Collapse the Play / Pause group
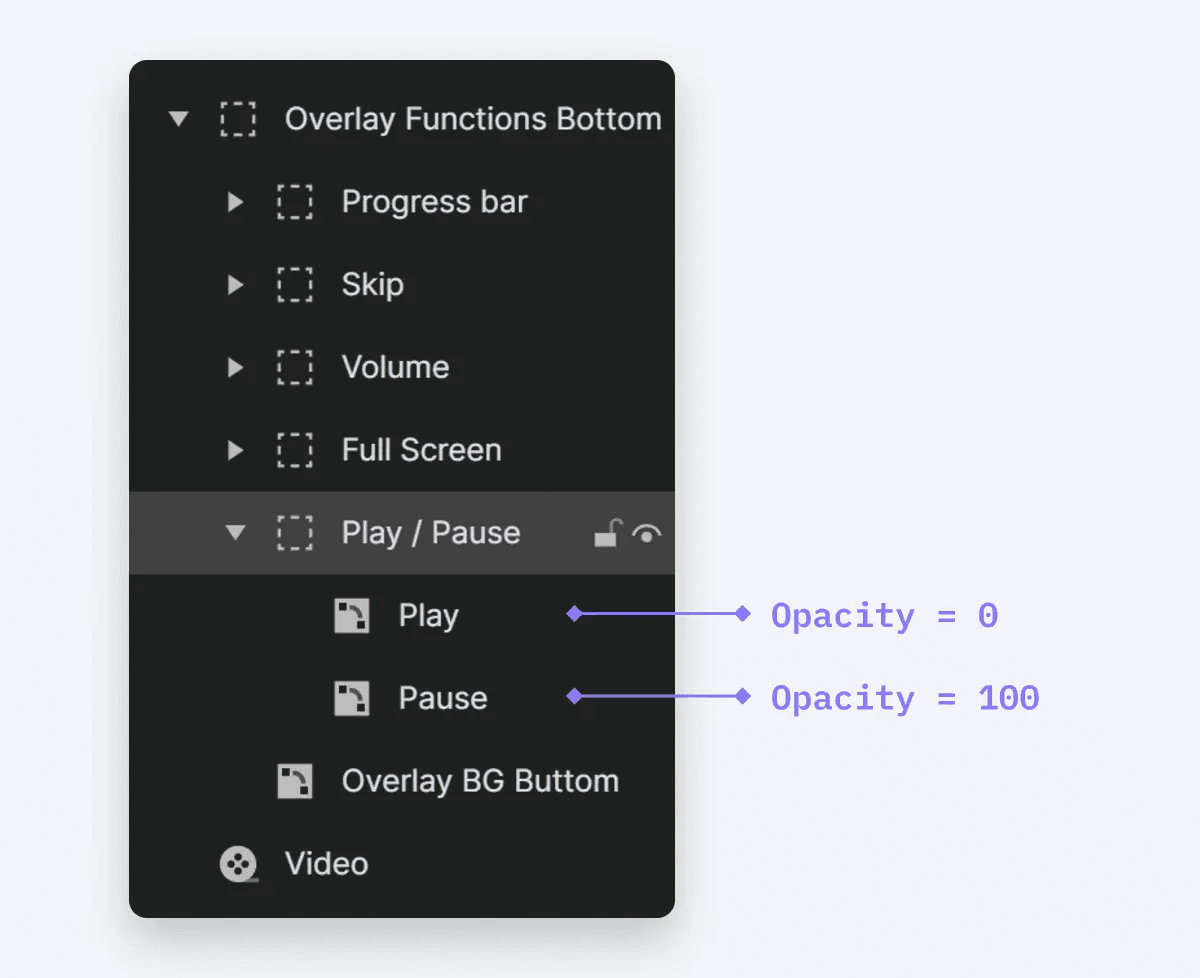The width and height of the screenshot is (1200, 978). click(236, 533)
